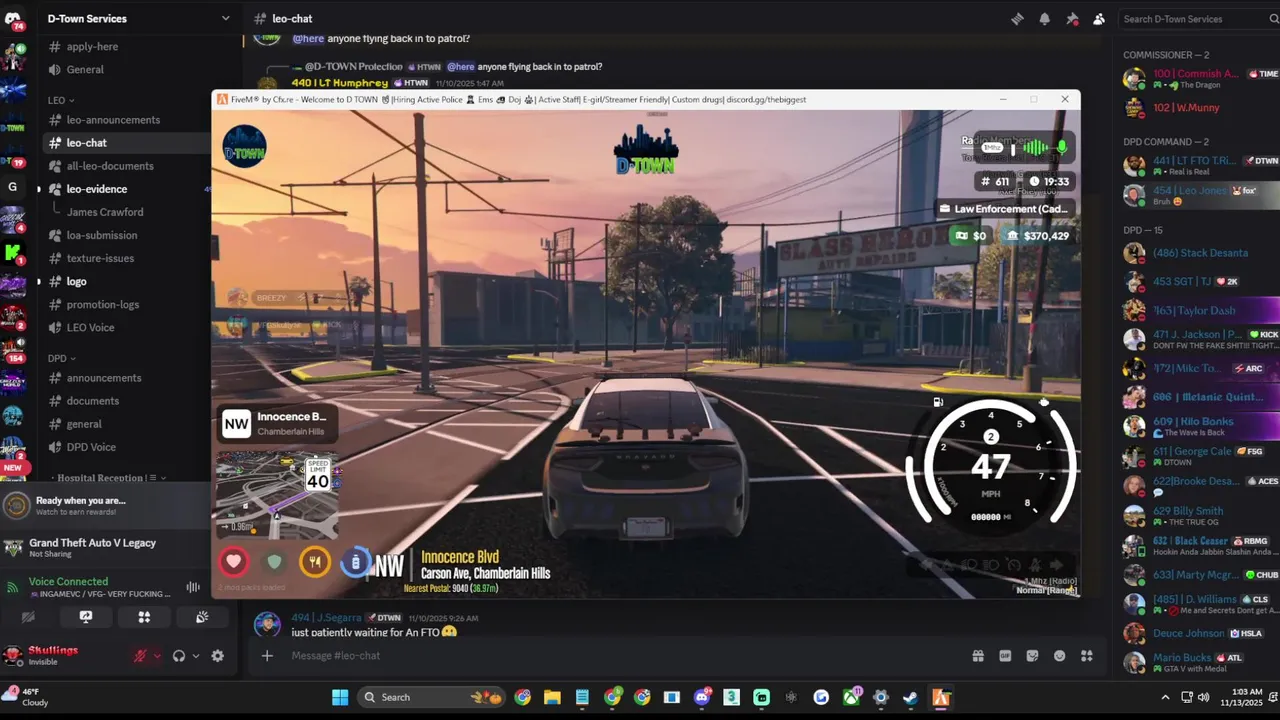Collapse the LEO channel category

61,100
